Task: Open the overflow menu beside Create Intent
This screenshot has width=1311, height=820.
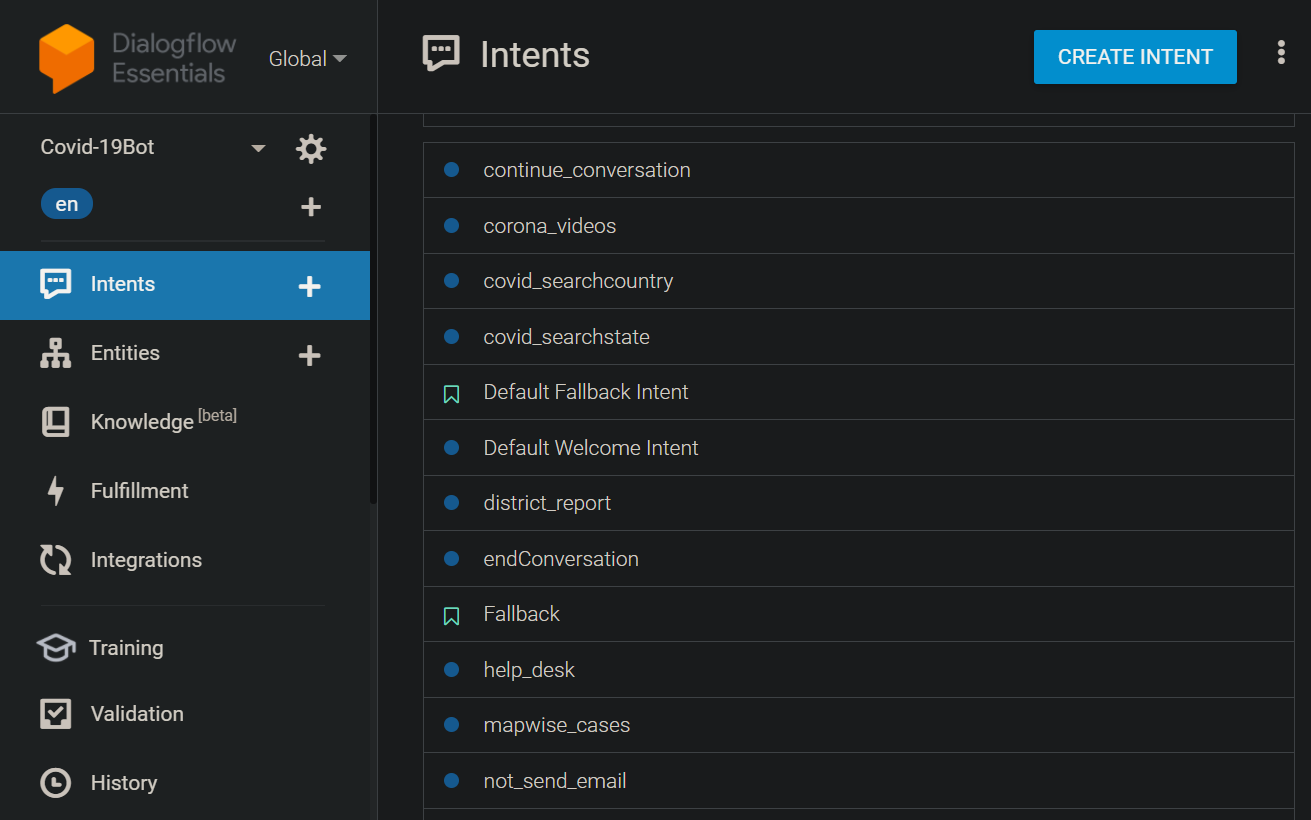Action: 1281,52
